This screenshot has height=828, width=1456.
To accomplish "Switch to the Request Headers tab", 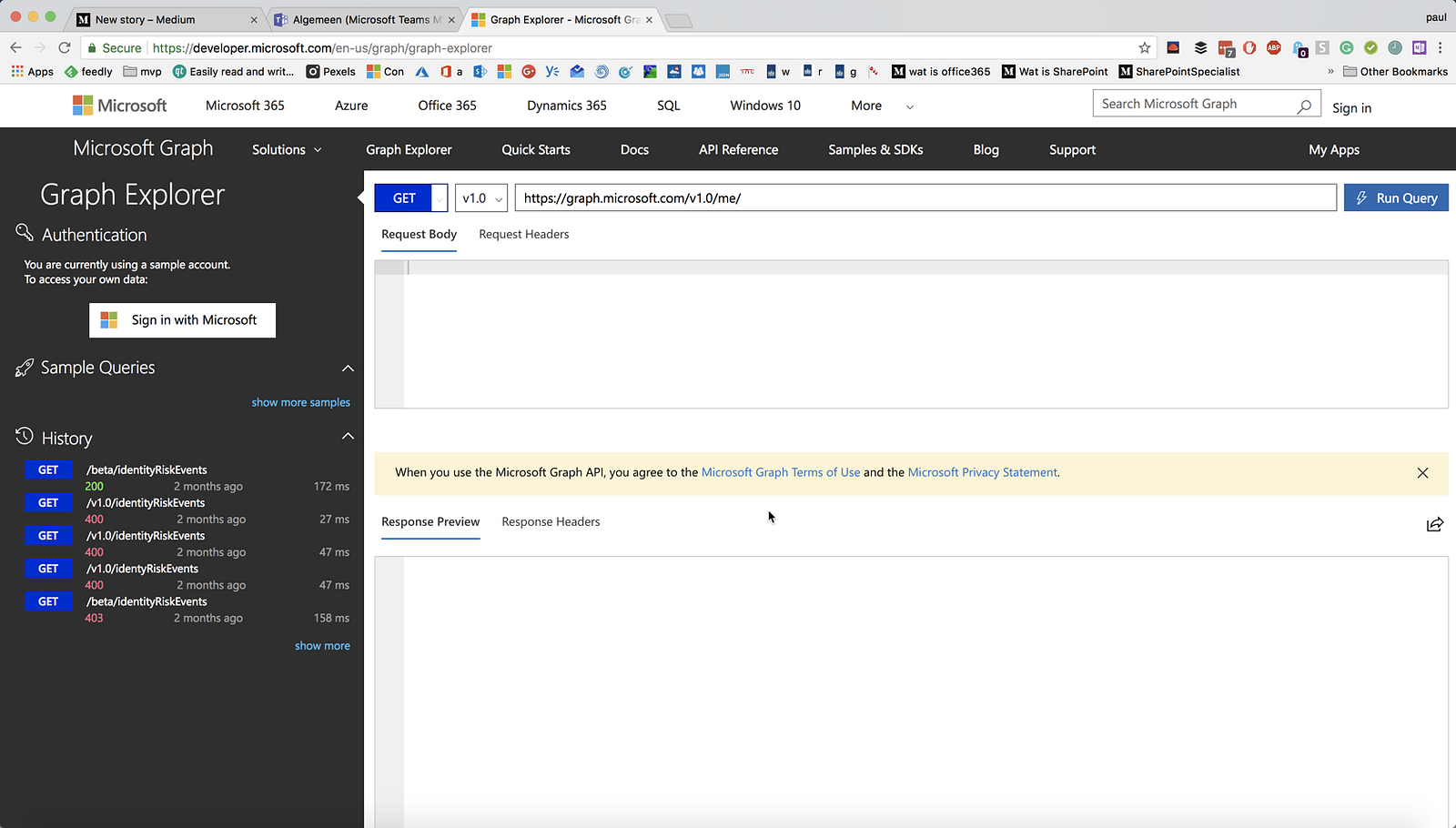I will pyautogui.click(x=523, y=235).
